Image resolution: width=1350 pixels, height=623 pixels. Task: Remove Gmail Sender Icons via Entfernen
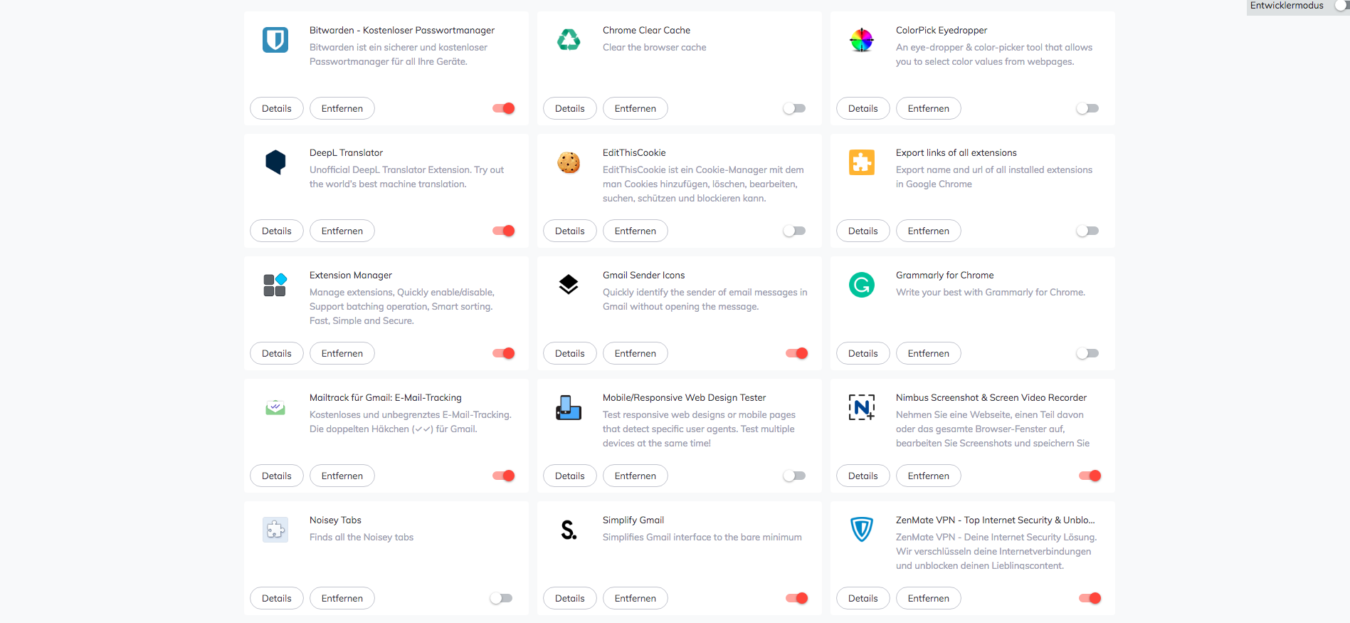635,353
